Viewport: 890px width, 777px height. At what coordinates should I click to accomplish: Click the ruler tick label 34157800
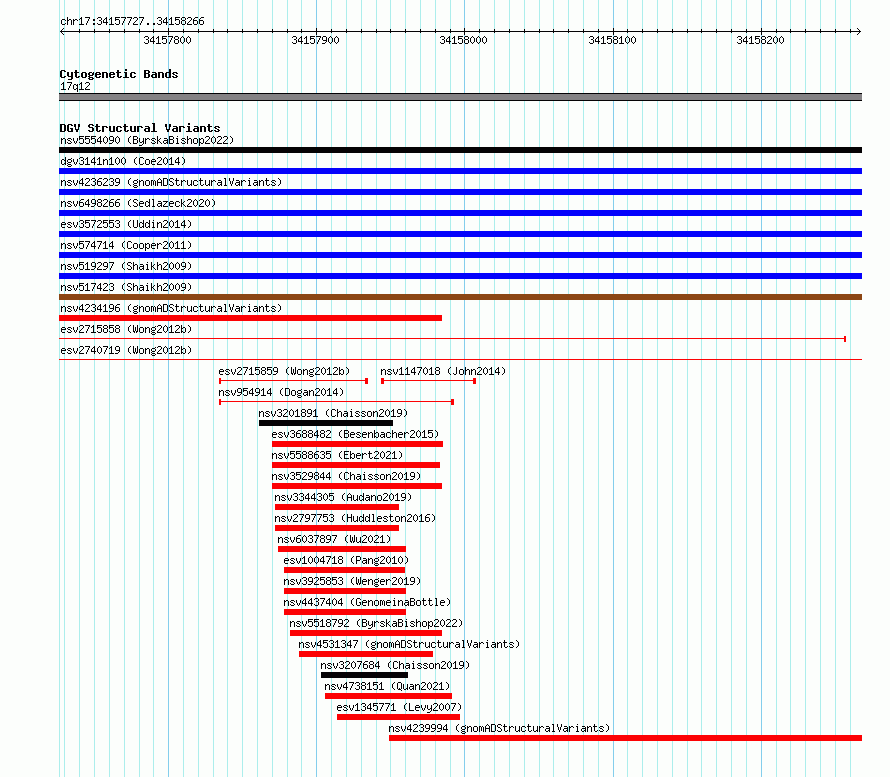click(167, 40)
